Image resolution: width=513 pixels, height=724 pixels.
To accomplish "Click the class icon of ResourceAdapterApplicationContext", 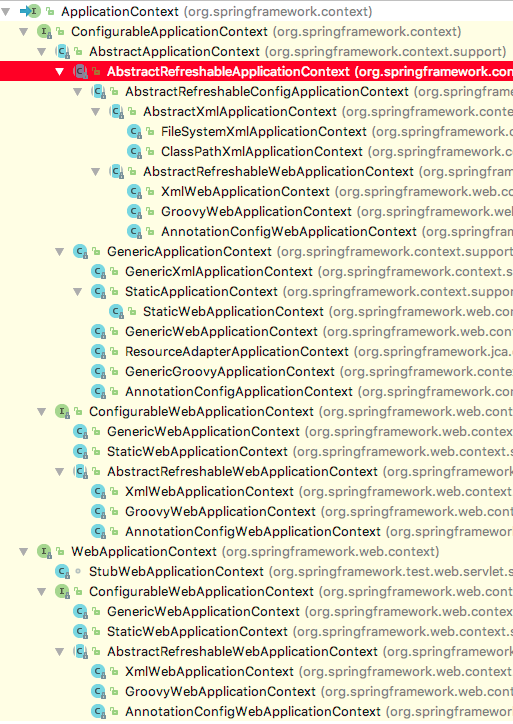I will tap(98, 351).
